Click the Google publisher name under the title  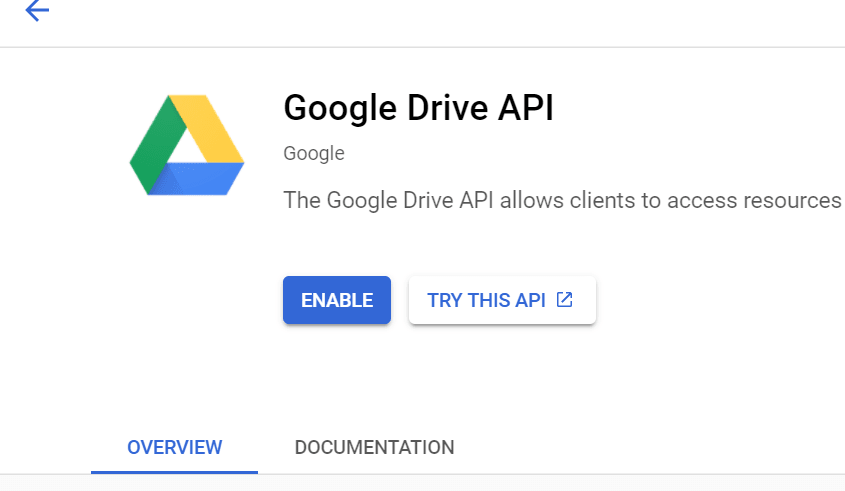point(314,154)
